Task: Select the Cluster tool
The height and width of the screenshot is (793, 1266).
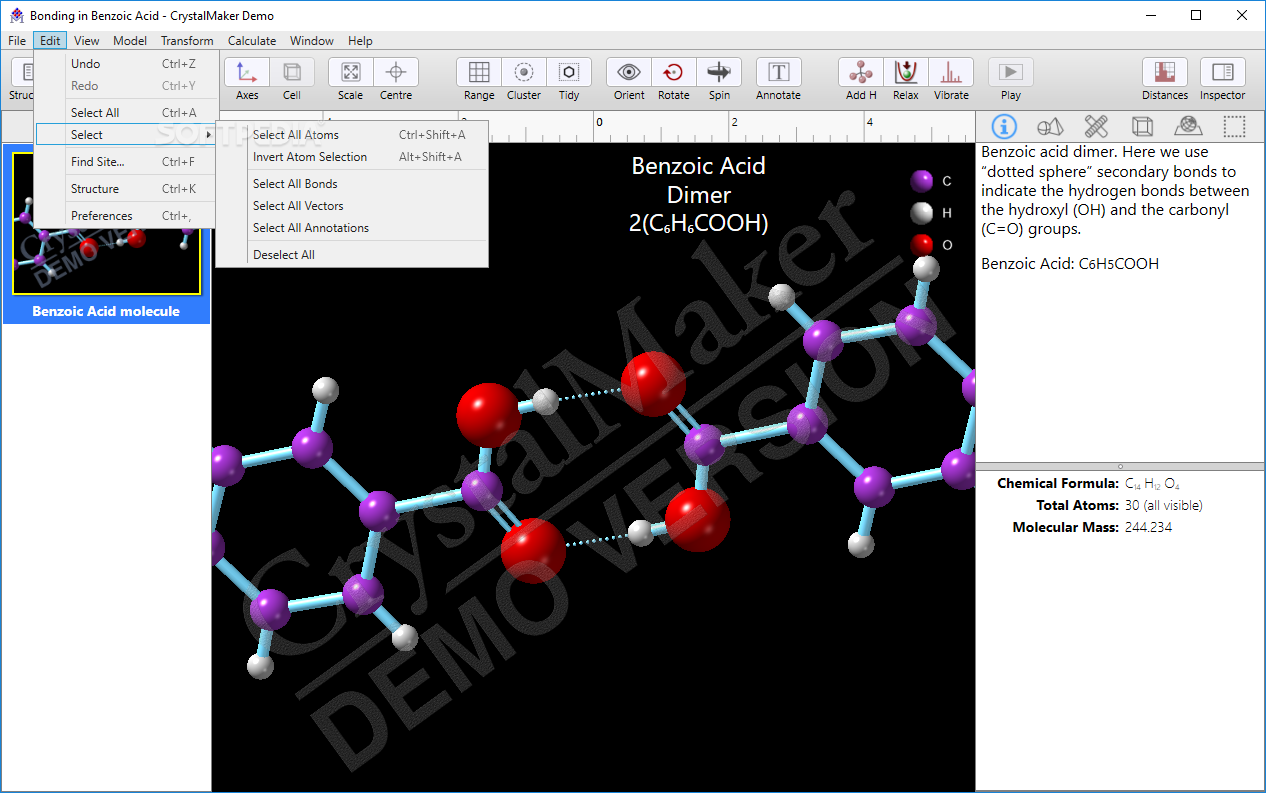Action: pos(524,72)
